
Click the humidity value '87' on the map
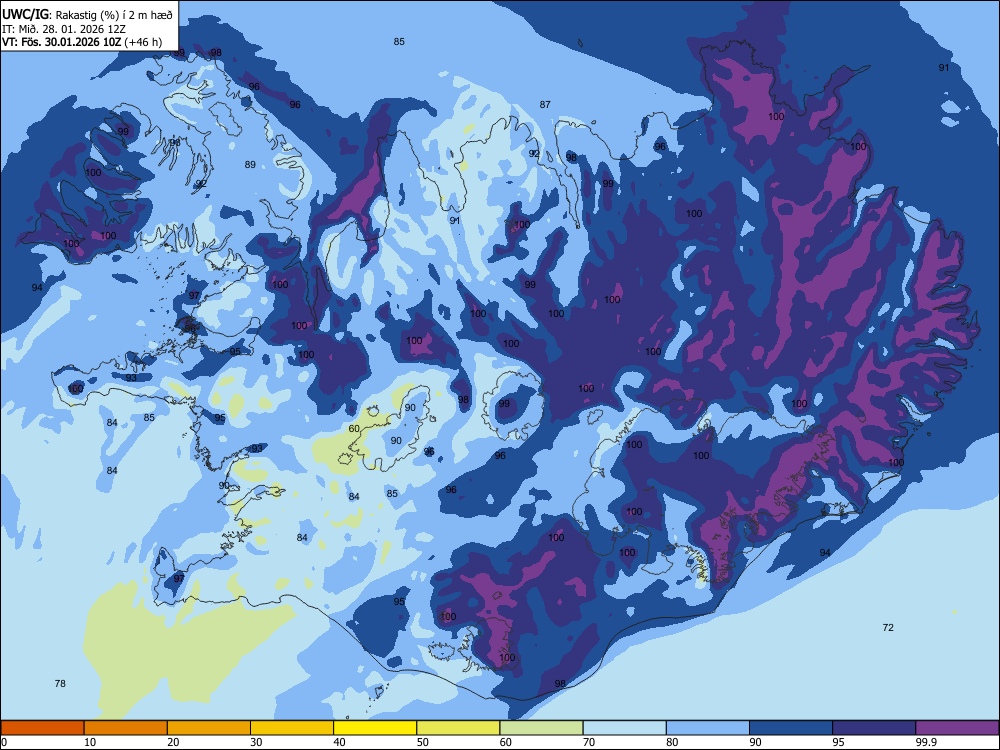[x=545, y=104]
